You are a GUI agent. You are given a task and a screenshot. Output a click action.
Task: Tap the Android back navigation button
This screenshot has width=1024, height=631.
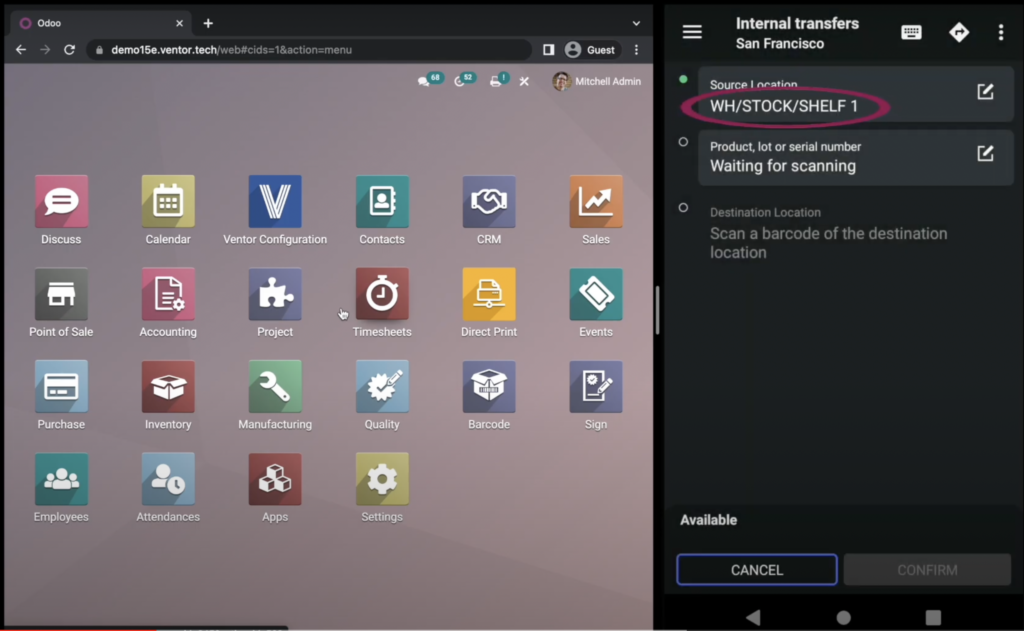(x=753, y=617)
